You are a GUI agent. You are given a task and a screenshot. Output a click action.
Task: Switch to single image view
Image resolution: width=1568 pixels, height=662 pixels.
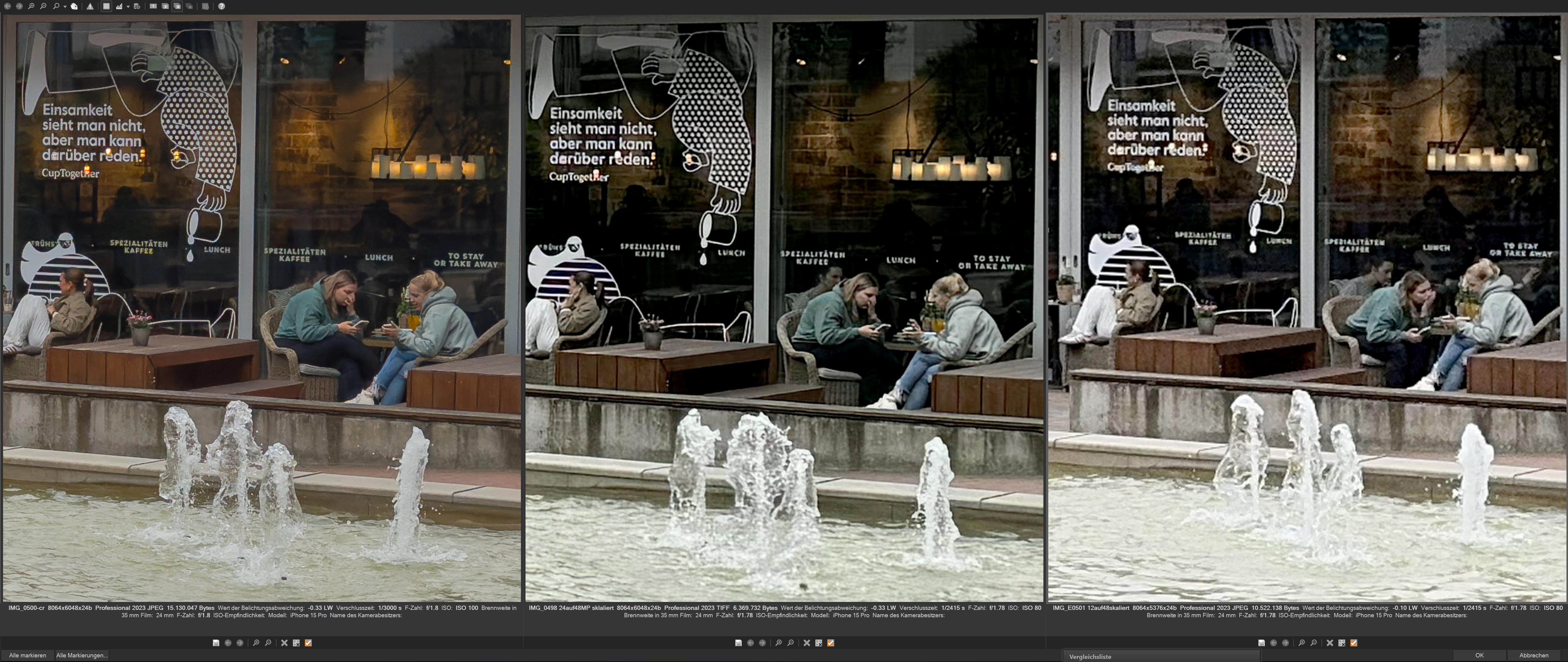[153, 6]
